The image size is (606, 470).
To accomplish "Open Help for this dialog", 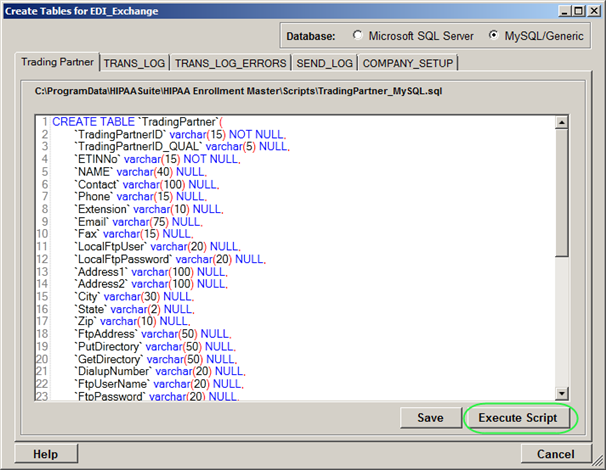I will click(x=46, y=454).
